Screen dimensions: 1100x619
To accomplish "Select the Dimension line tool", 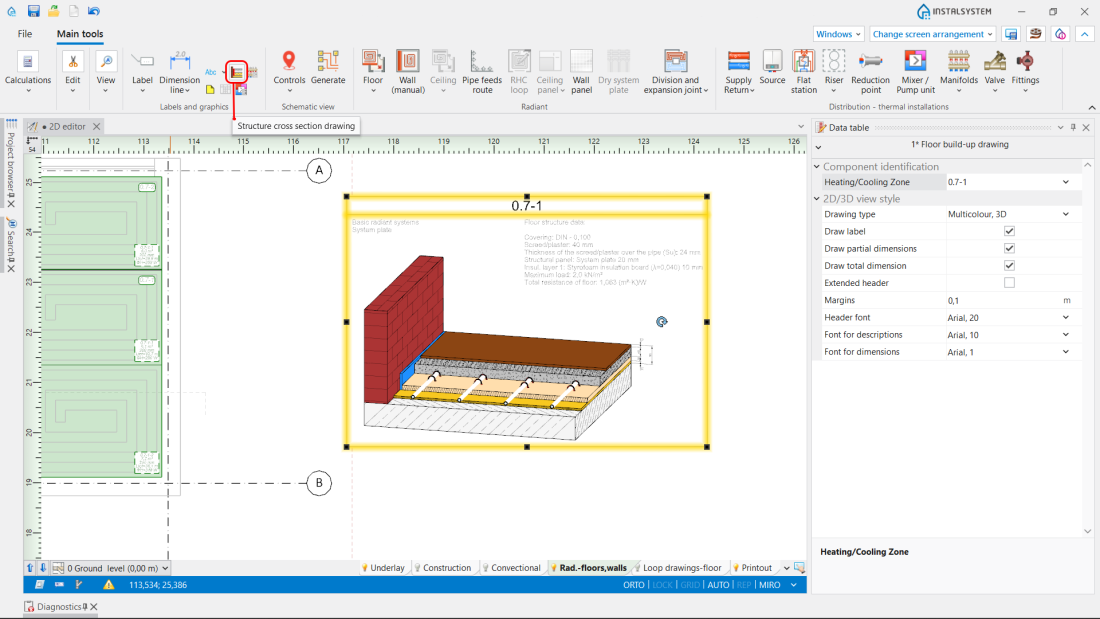I will pos(180,72).
